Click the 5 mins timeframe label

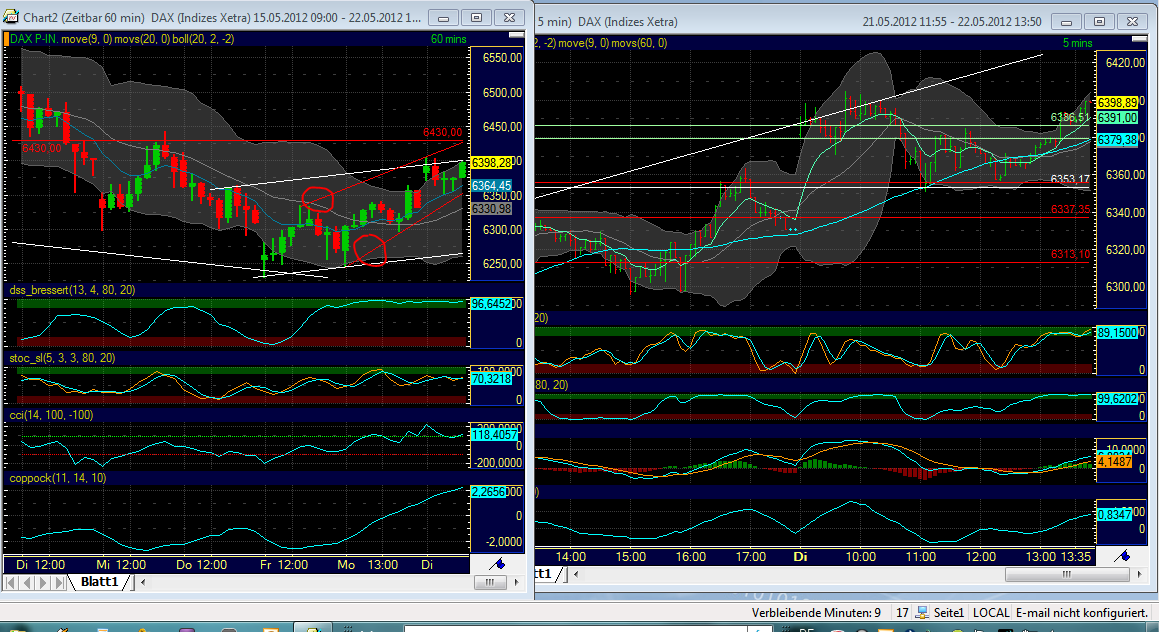coord(1078,43)
